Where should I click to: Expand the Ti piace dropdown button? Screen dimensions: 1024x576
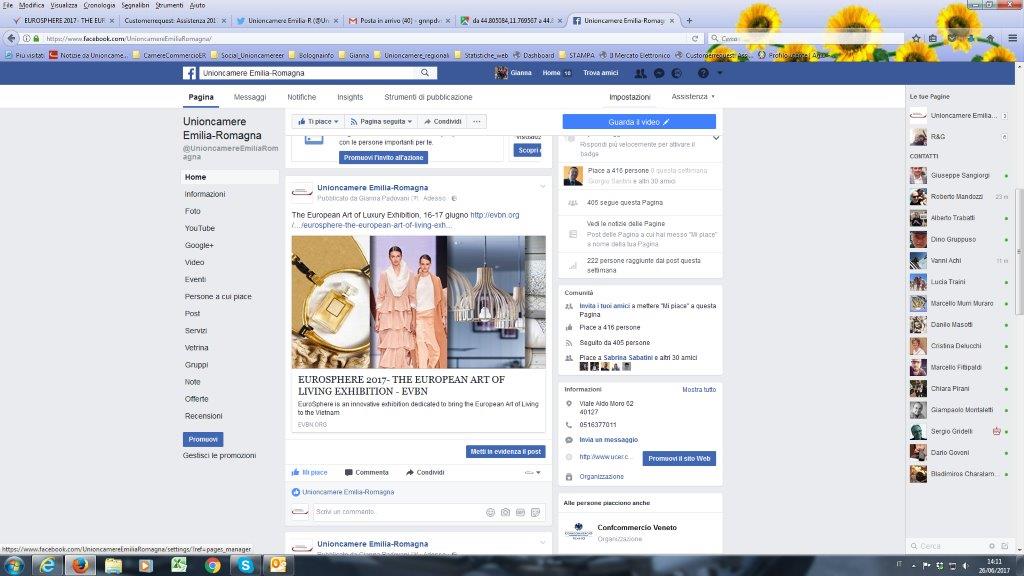point(318,121)
